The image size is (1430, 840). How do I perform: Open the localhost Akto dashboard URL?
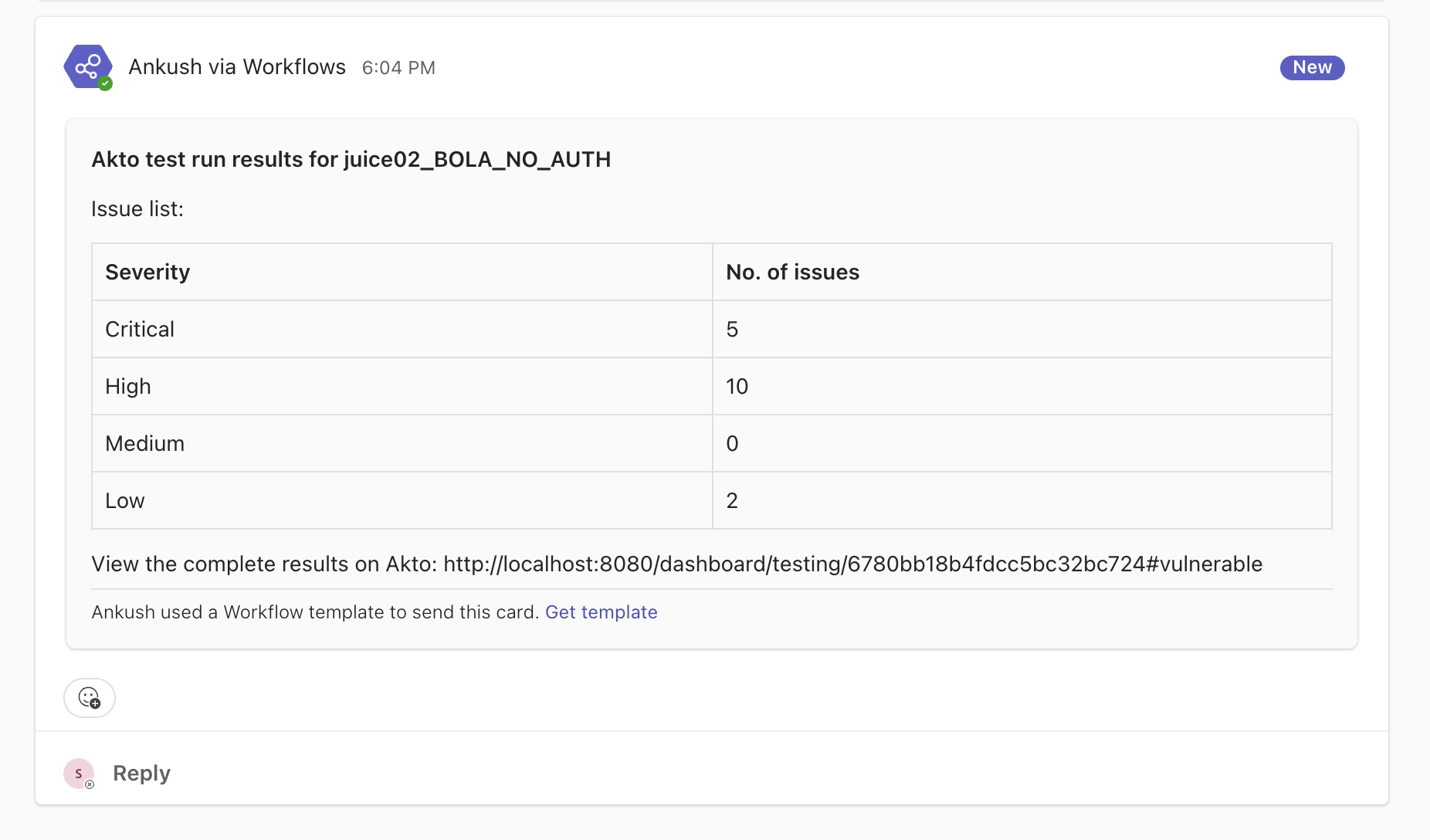(x=852, y=564)
